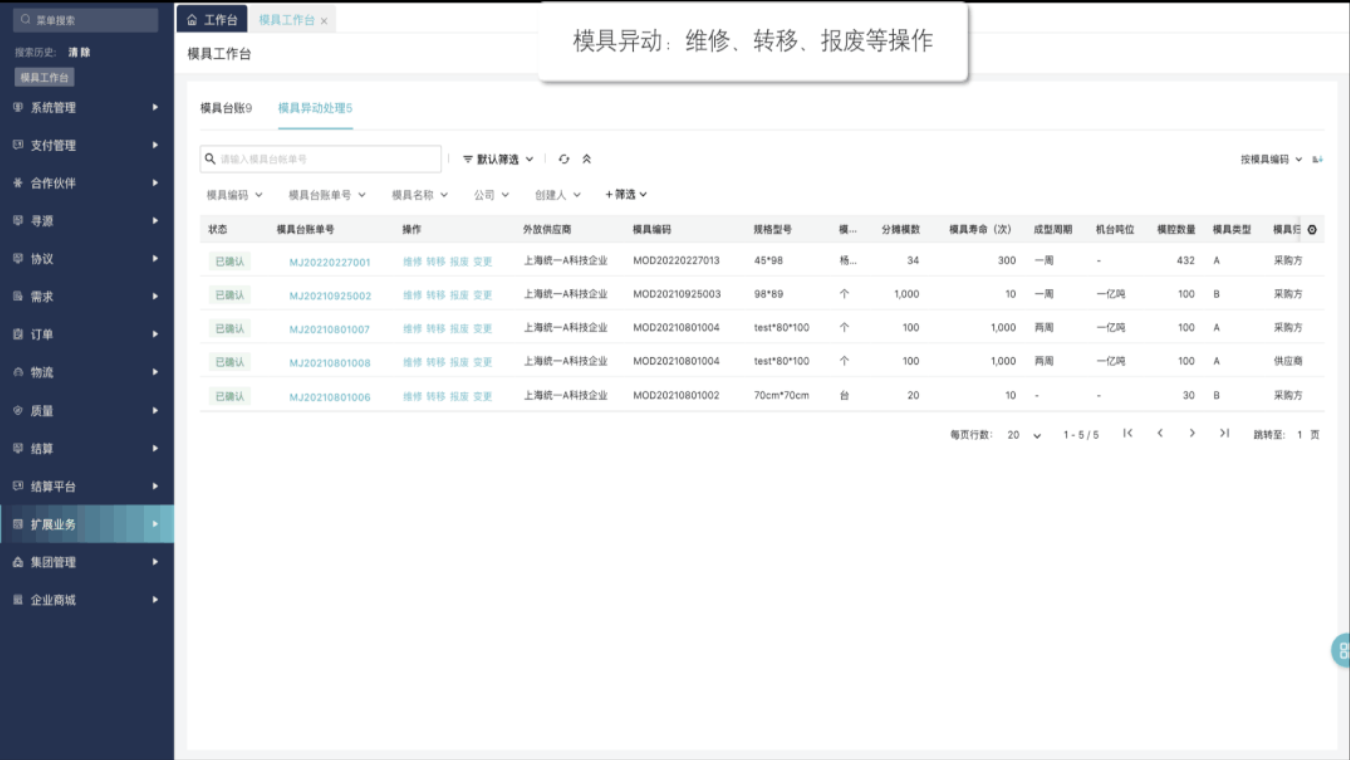Open 结算平台 menu in sidebar
This screenshot has width=1350, height=760.
pos(87,486)
